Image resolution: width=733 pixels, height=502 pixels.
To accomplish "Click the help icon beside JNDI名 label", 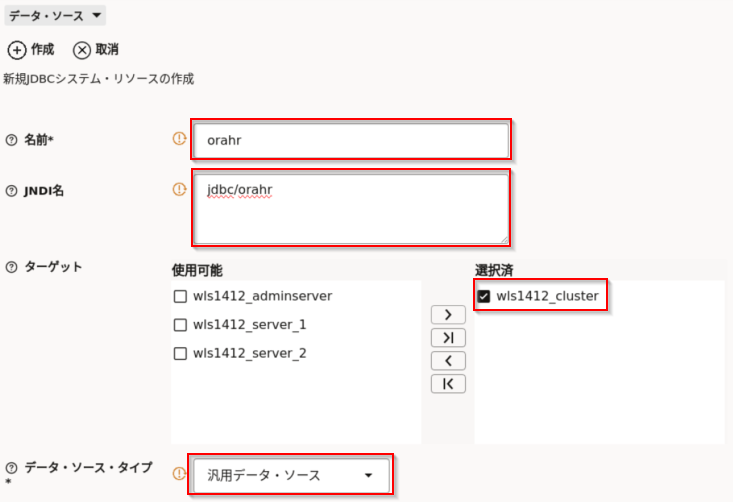I will pyautogui.click(x=12, y=190).
